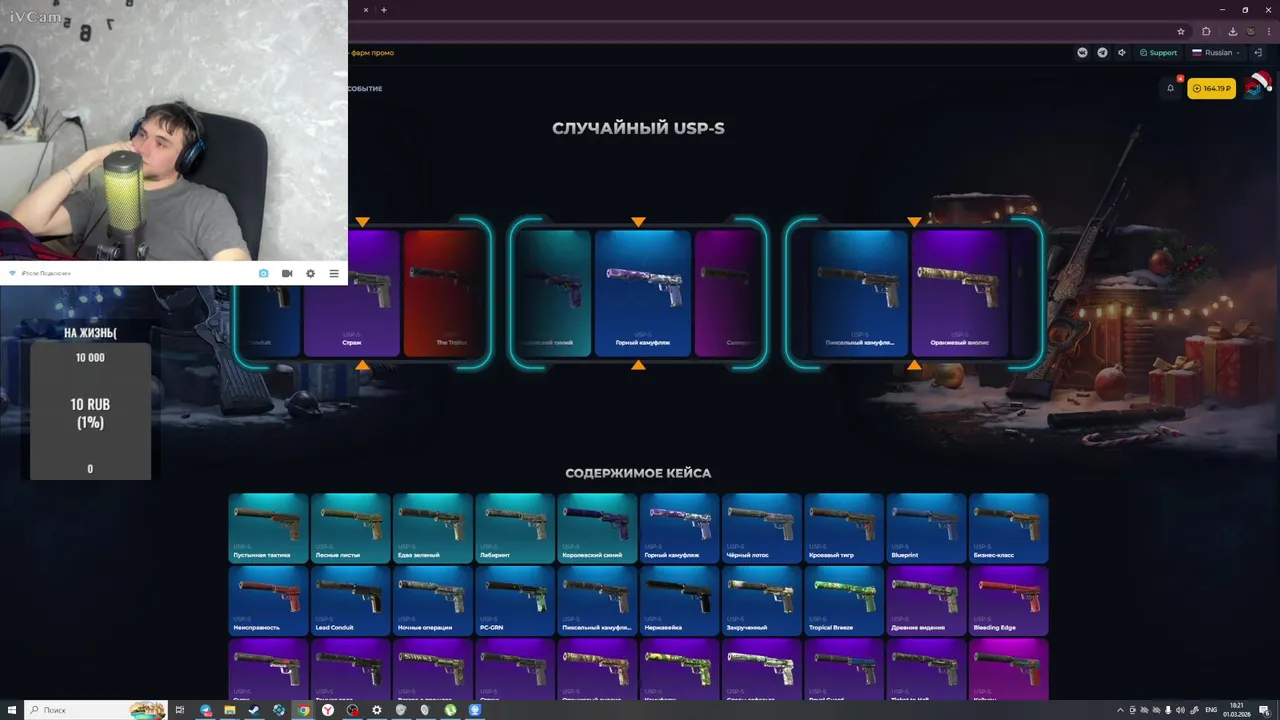
Task: Open uTorrent from the taskbar
Action: (451, 710)
